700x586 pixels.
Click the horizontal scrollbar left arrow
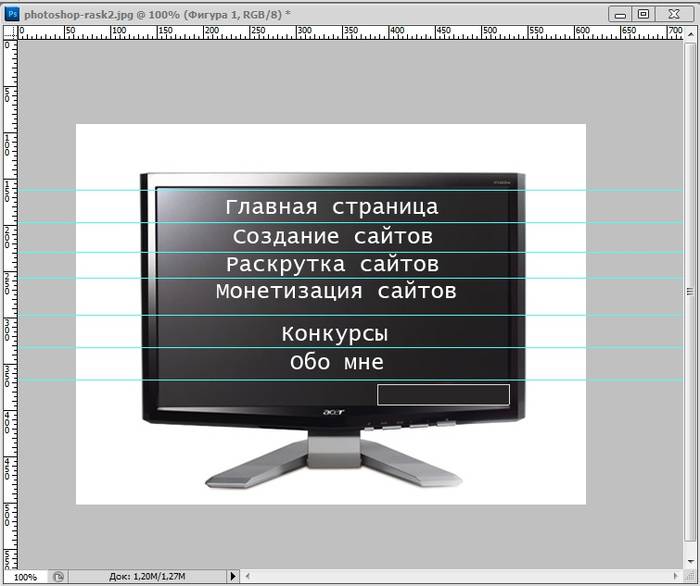point(248,577)
